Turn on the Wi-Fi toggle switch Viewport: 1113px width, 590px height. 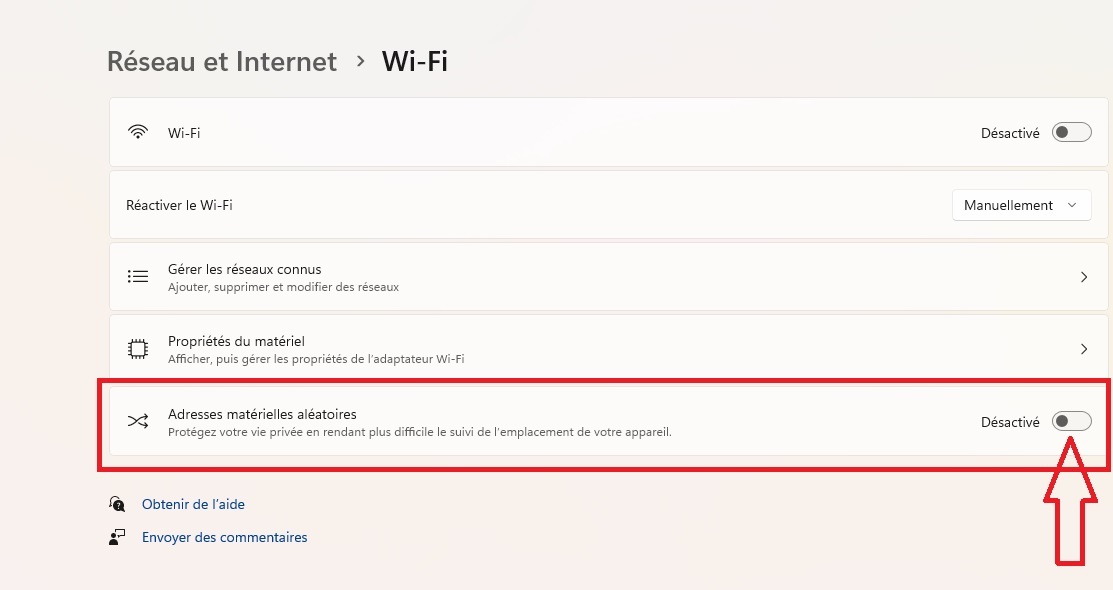(x=1071, y=132)
